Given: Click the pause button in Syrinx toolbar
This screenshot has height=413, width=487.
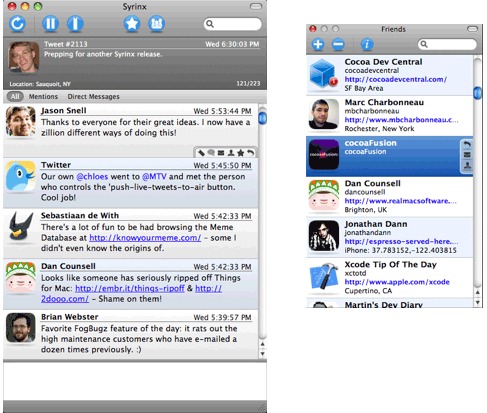Looking at the screenshot, I should (51, 24).
